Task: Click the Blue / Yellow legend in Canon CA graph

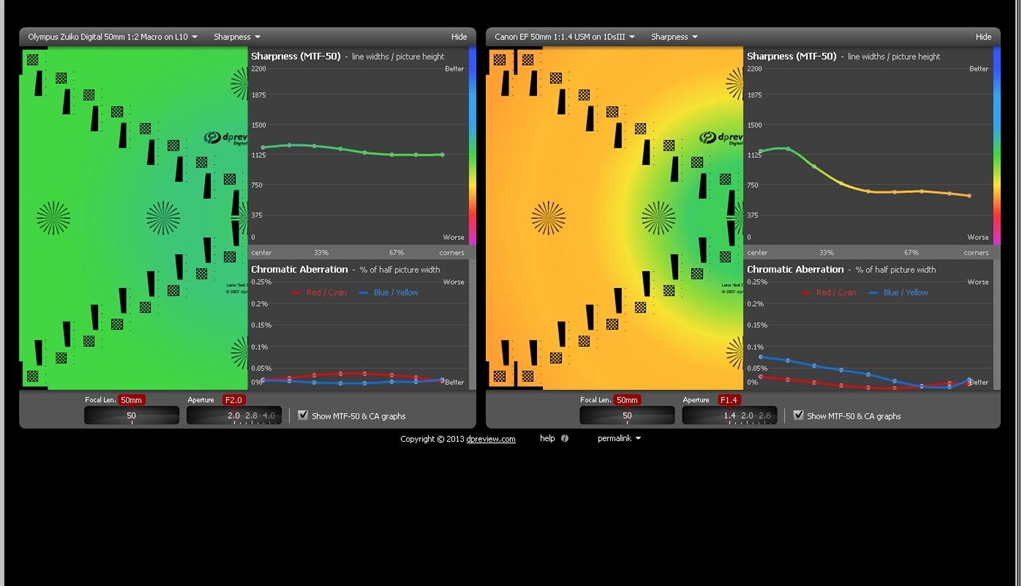Action: pyautogui.click(x=899, y=293)
